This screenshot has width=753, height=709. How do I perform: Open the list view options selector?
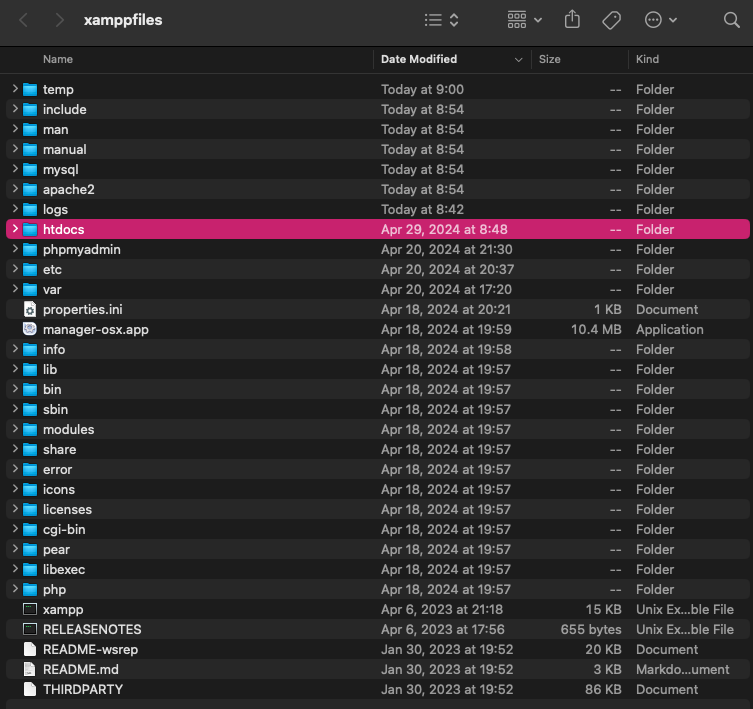pos(442,20)
